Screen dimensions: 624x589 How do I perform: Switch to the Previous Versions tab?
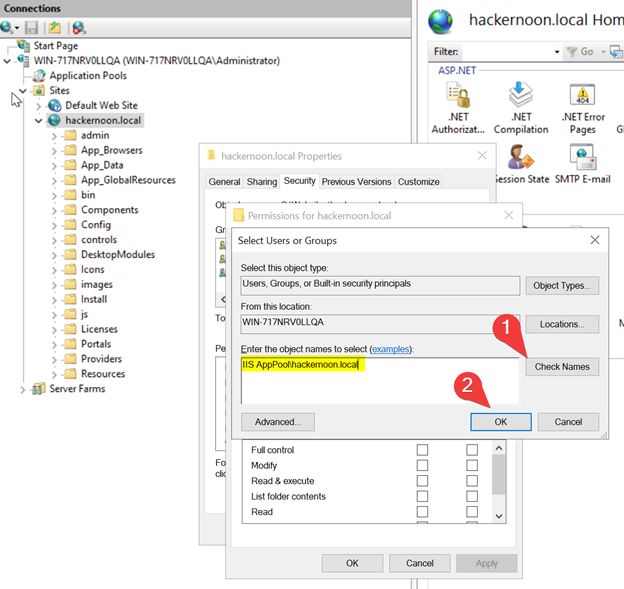(x=356, y=181)
